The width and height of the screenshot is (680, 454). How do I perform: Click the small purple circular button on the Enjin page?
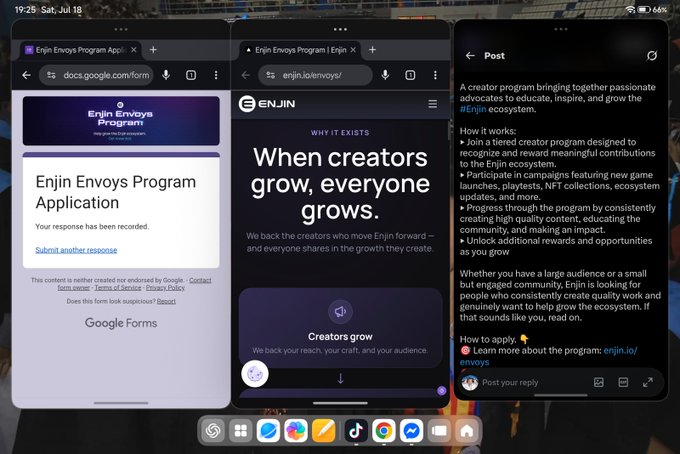(441, 391)
